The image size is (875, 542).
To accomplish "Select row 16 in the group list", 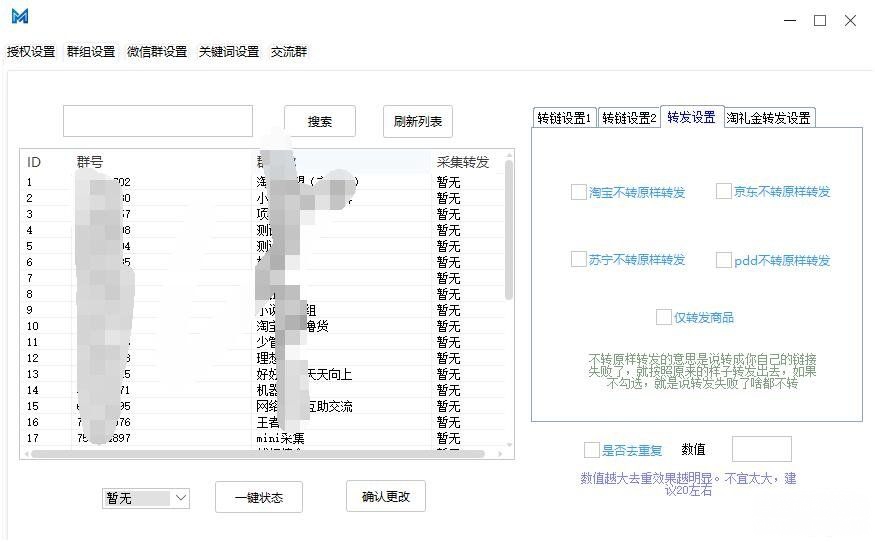I will (x=263, y=422).
